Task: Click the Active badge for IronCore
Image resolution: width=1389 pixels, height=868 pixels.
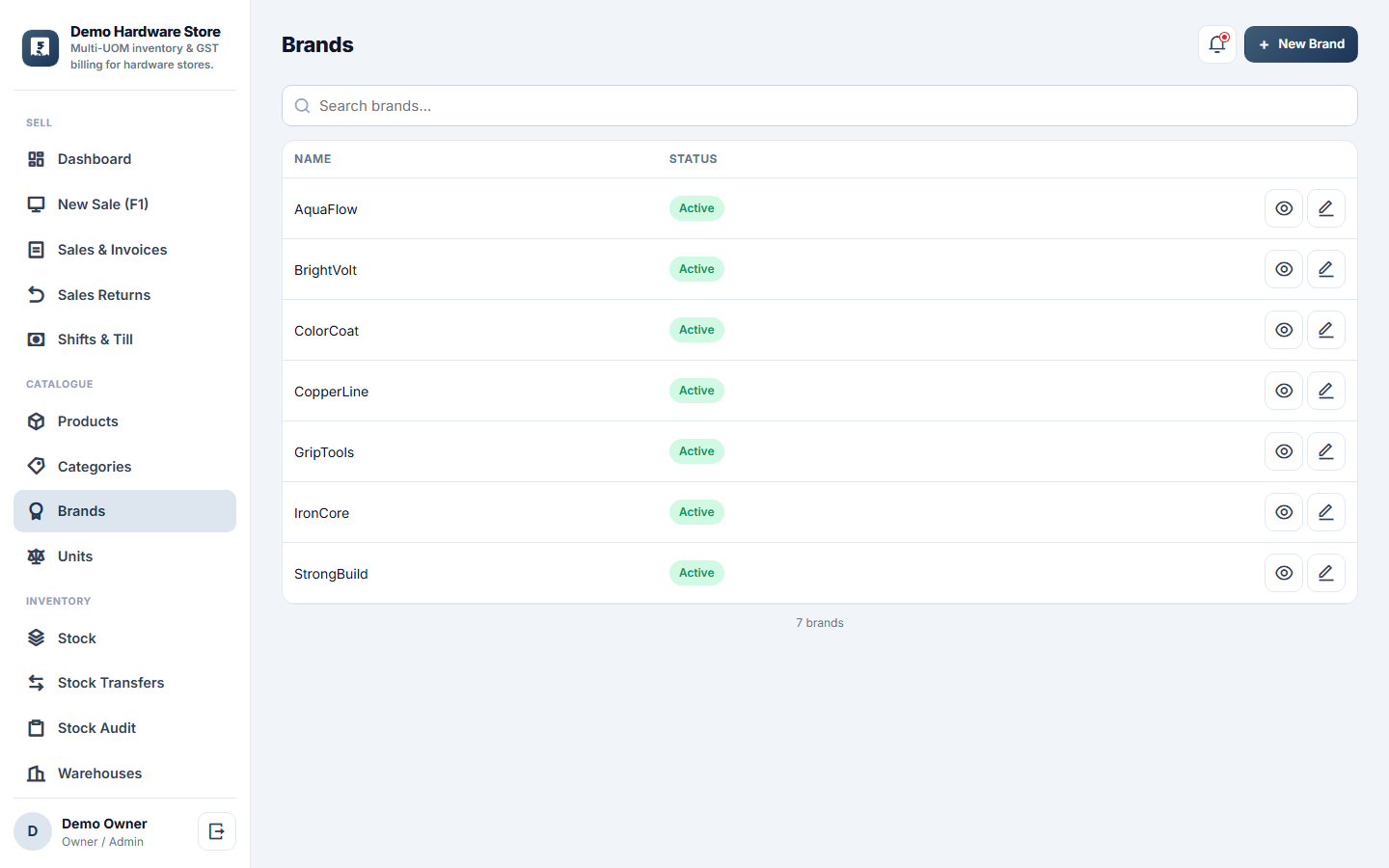Action: (696, 512)
